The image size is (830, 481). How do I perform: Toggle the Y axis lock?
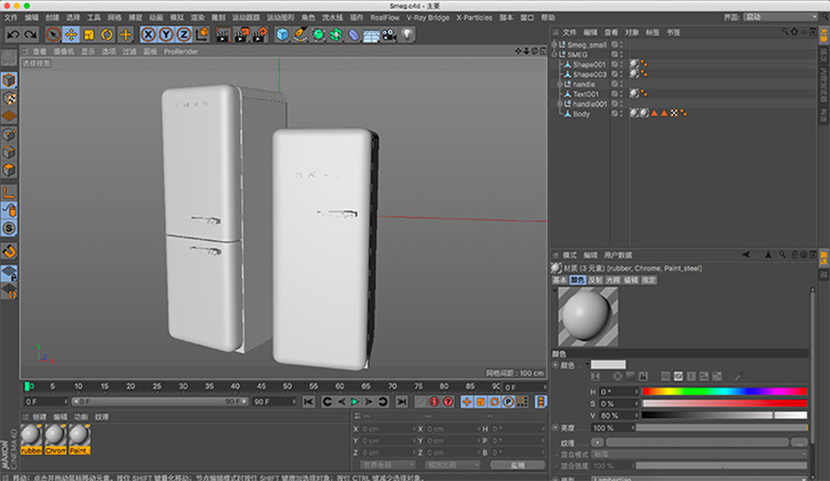166,35
